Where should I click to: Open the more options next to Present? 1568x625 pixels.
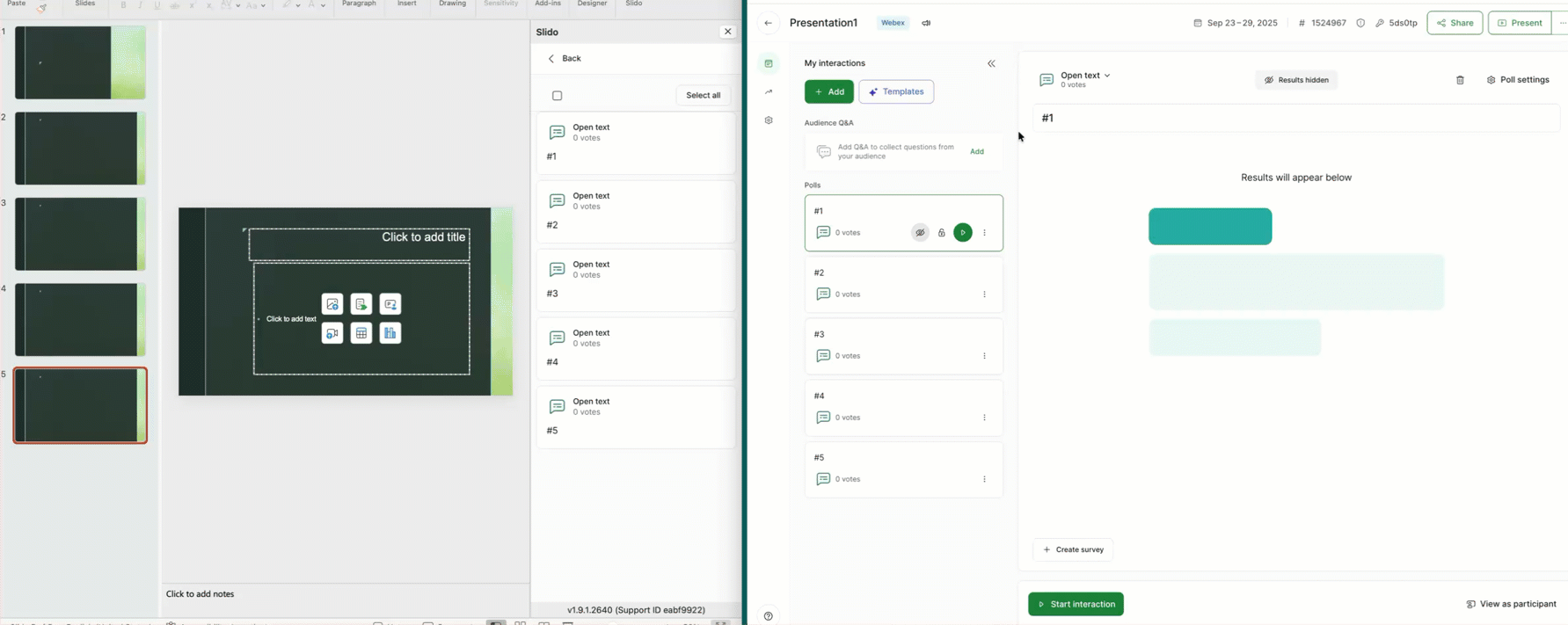(x=1562, y=23)
